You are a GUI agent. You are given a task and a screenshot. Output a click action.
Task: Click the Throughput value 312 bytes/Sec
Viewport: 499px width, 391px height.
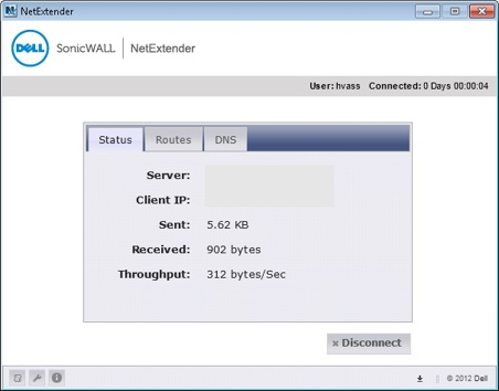246,274
